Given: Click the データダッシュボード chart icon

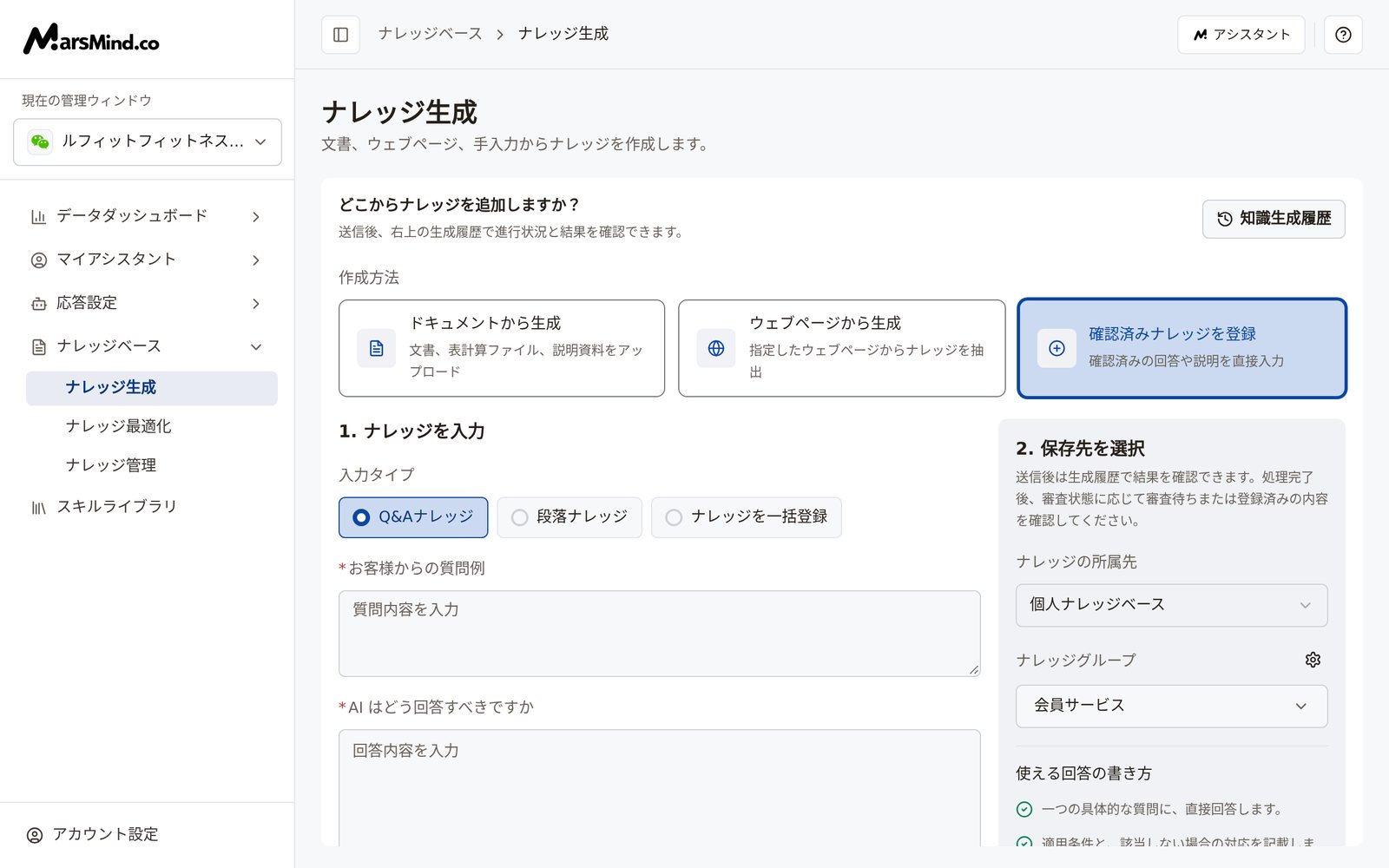Looking at the screenshot, I should click(38, 216).
